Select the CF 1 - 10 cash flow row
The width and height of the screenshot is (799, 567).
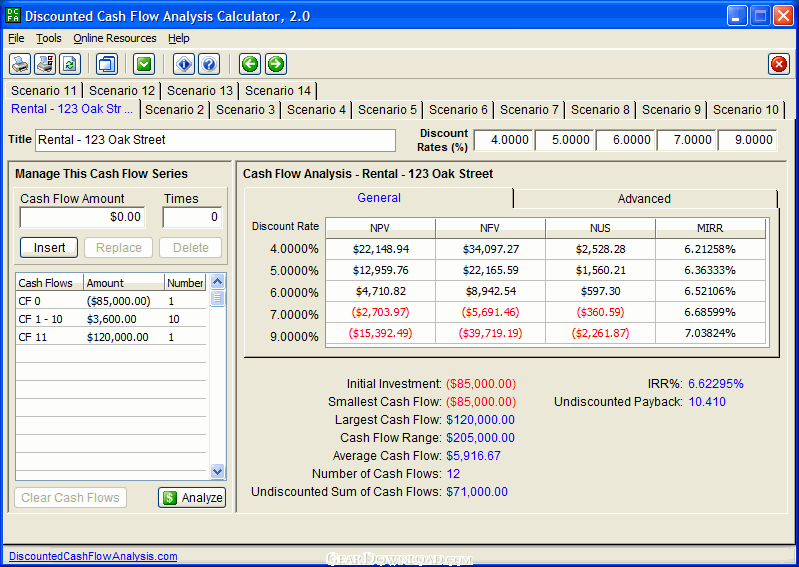point(111,319)
